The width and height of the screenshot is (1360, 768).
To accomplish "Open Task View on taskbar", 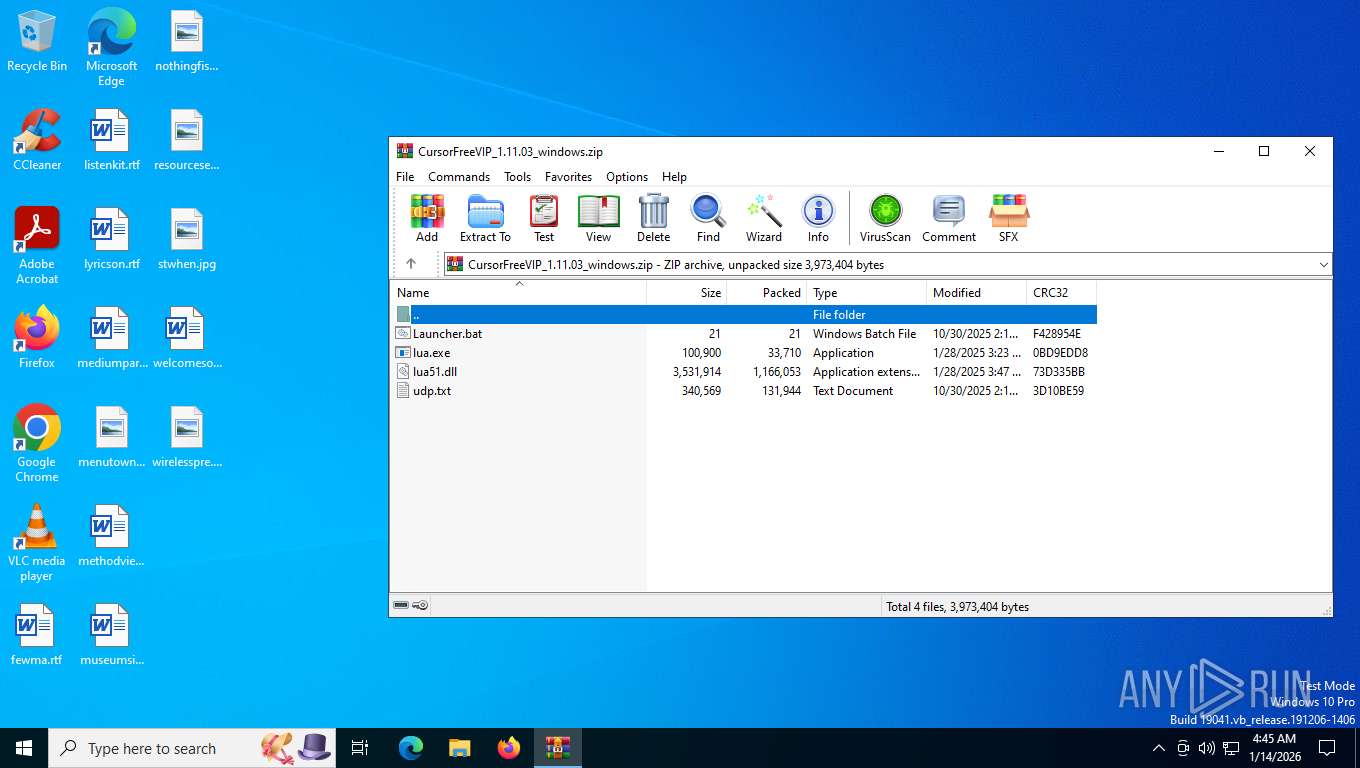I will (x=360, y=748).
